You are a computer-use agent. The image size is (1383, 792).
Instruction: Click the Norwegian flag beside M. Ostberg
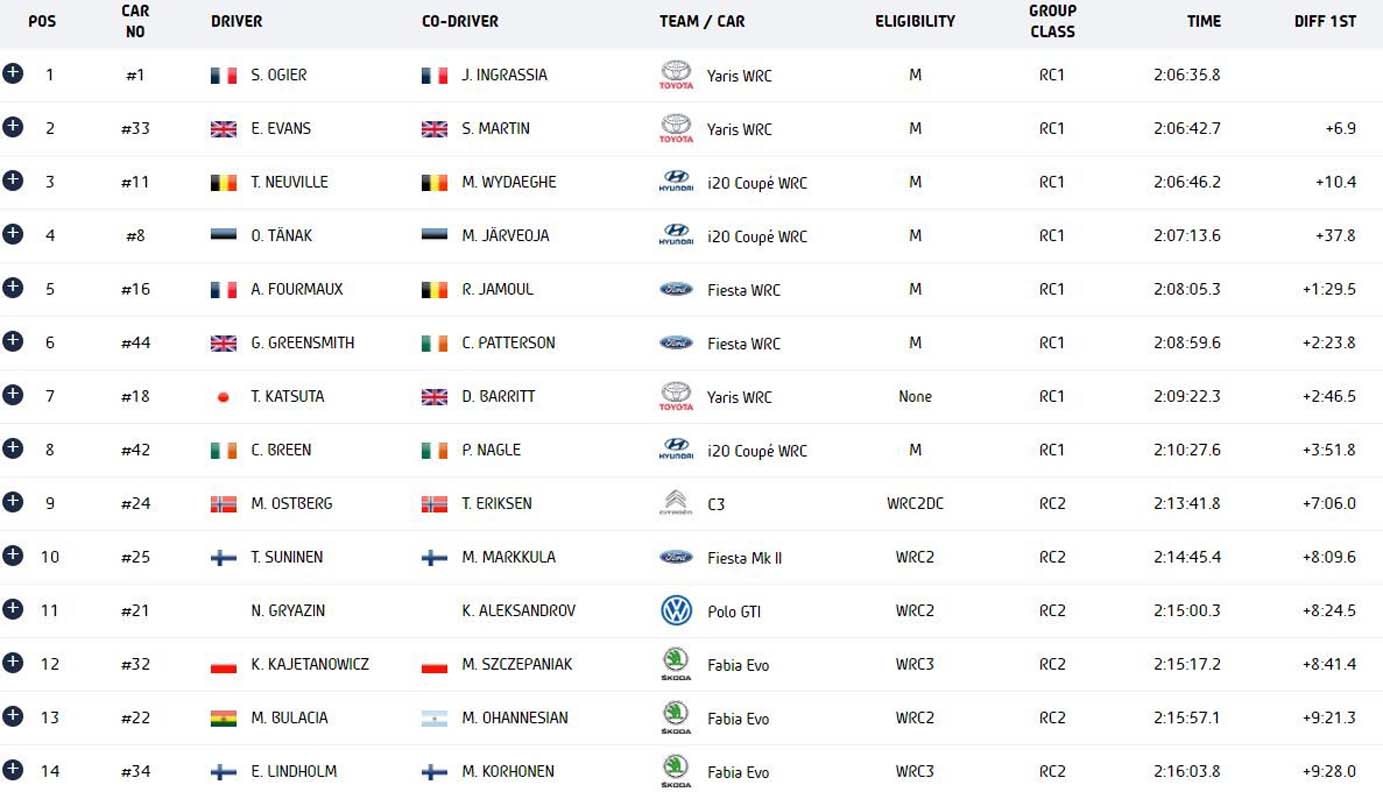pos(223,504)
